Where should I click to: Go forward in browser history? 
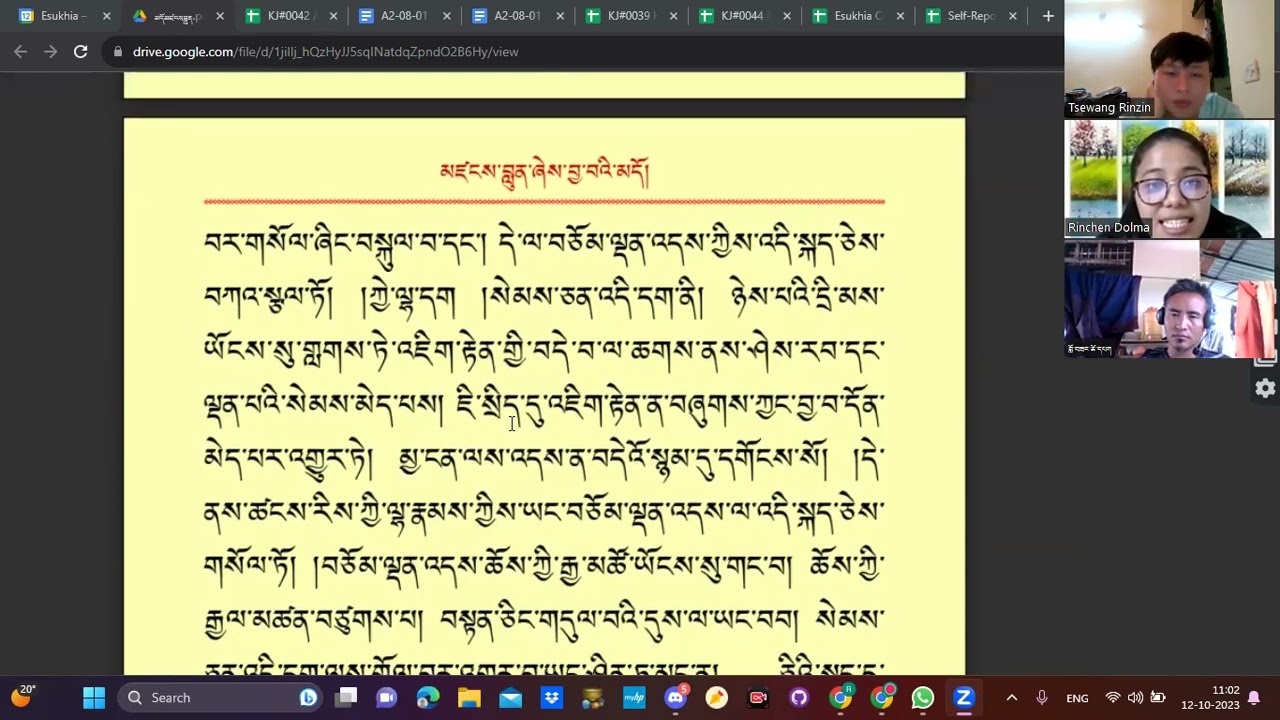pos(50,51)
